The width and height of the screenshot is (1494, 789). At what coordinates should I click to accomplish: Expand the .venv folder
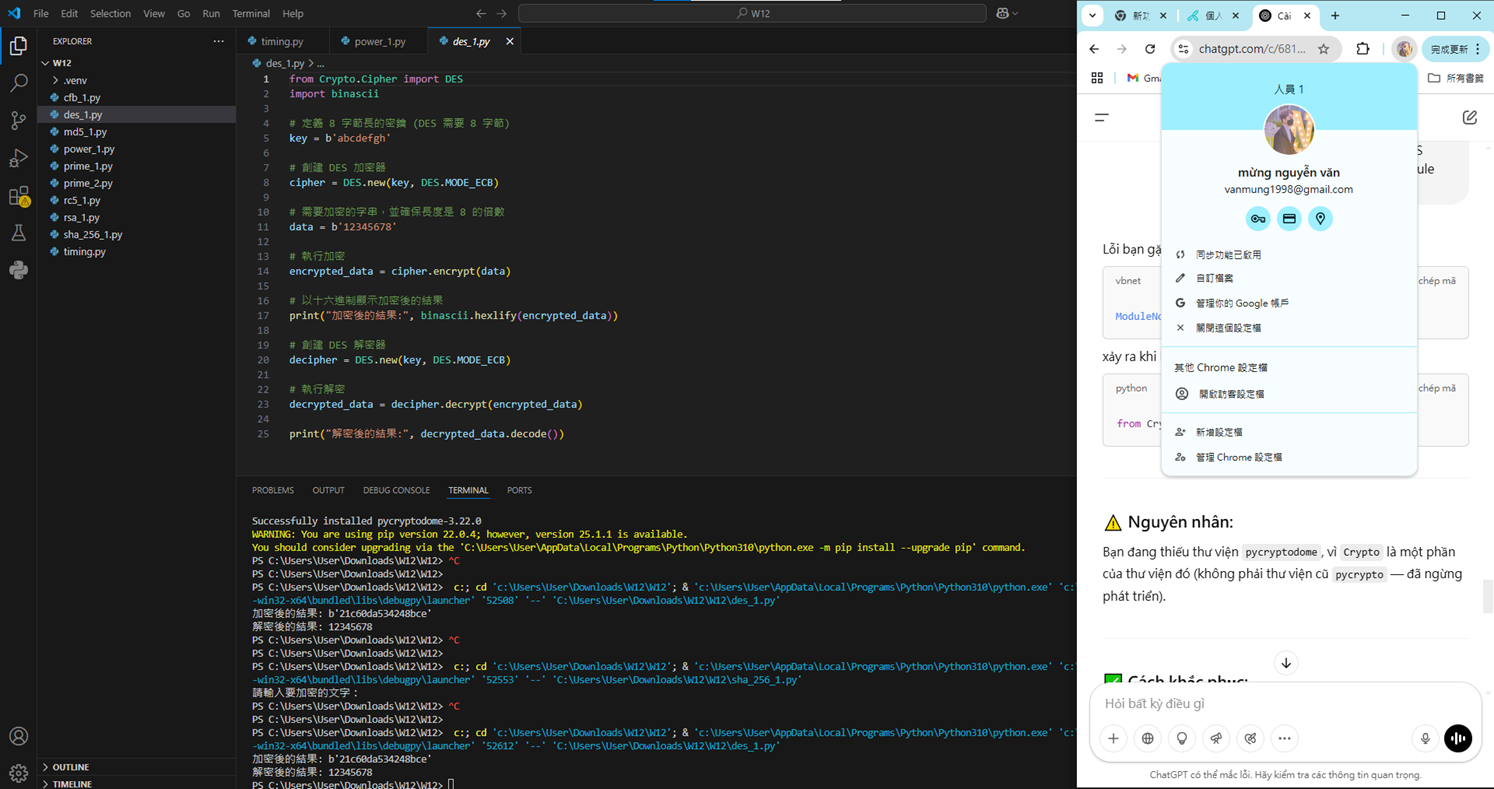[75, 80]
